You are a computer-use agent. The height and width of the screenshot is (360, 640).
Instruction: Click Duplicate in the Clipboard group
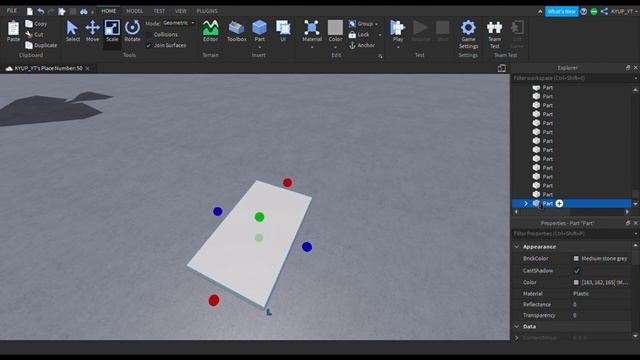click(x=41, y=45)
